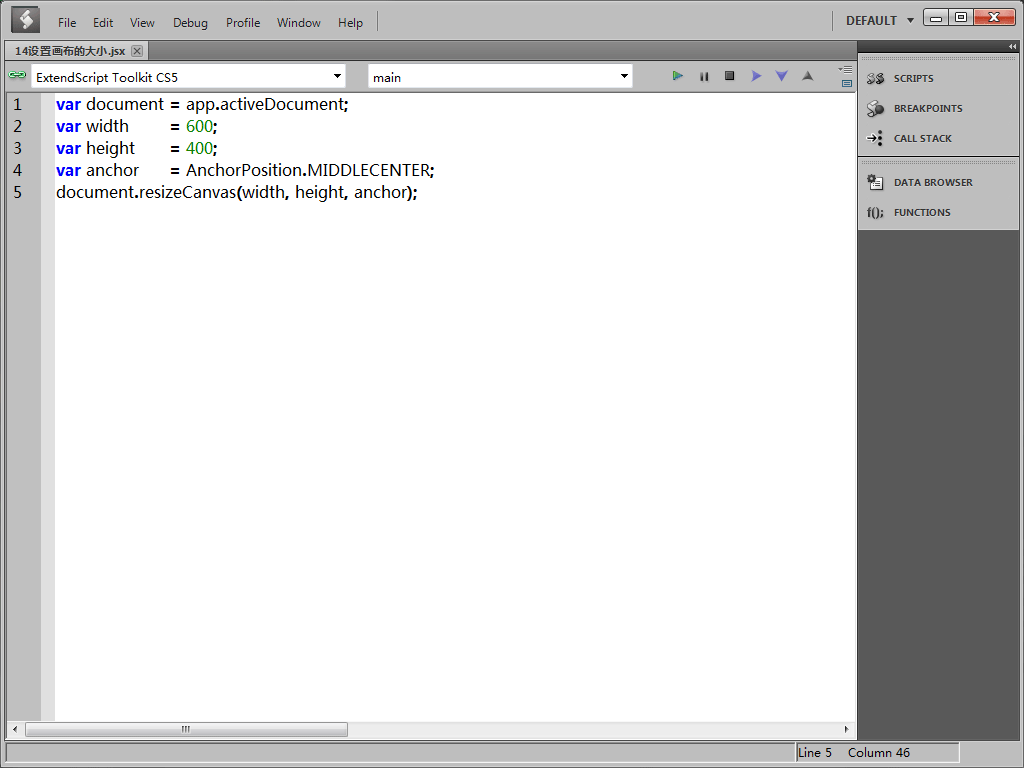Open the Data Browser panel icon
Image resolution: width=1024 pixels, height=768 pixels.
click(875, 182)
